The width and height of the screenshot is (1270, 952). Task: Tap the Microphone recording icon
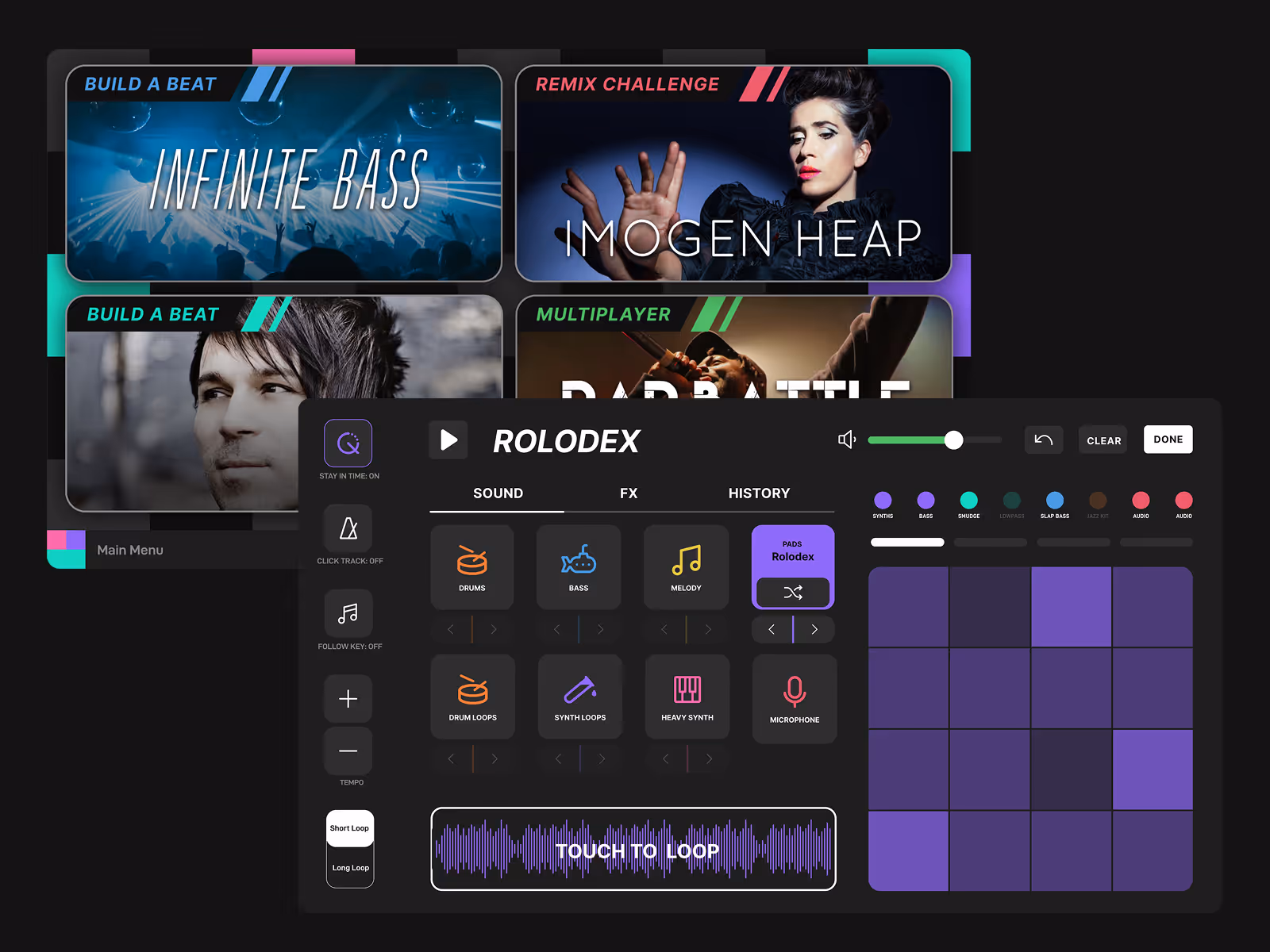pyautogui.click(x=795, y=691)
